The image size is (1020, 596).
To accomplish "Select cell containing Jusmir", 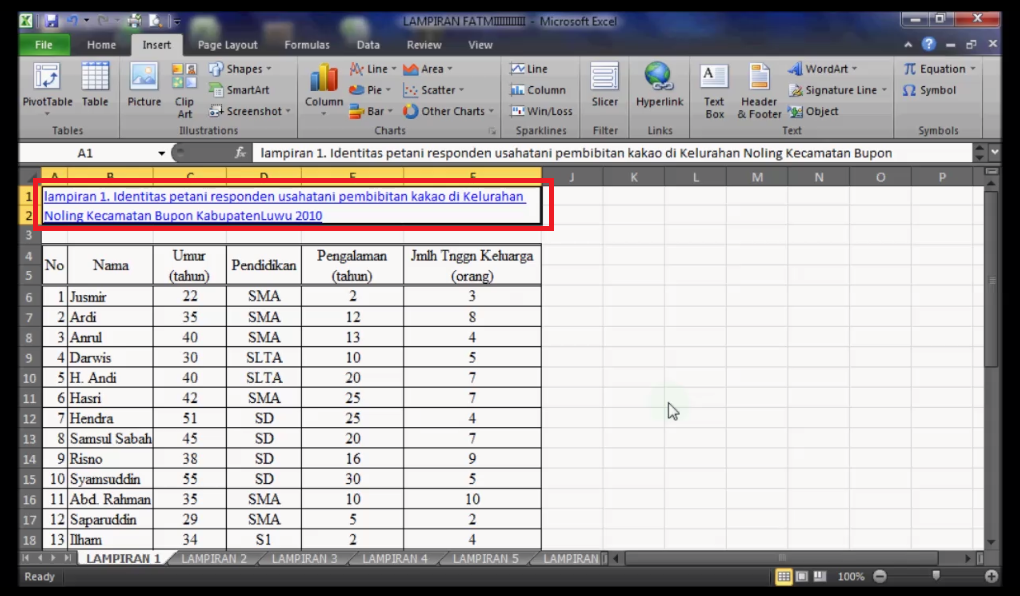I will [111, 297].
